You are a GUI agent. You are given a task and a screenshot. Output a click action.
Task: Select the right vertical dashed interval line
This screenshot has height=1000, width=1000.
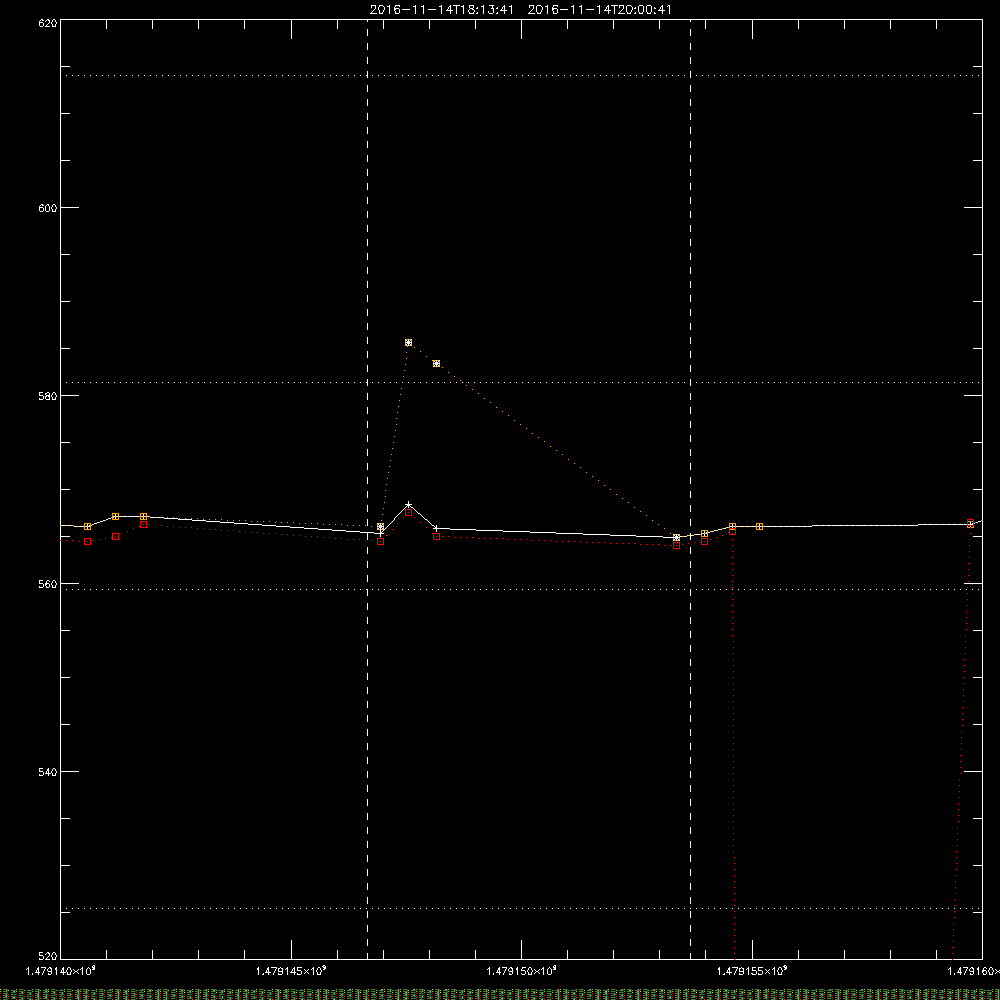point(691,489)
